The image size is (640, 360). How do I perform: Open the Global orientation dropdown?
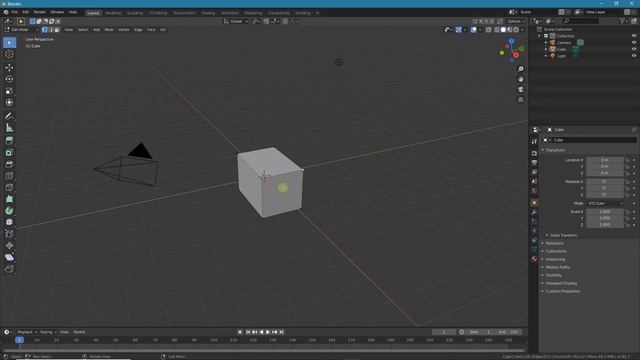click(x=236, y=21)
